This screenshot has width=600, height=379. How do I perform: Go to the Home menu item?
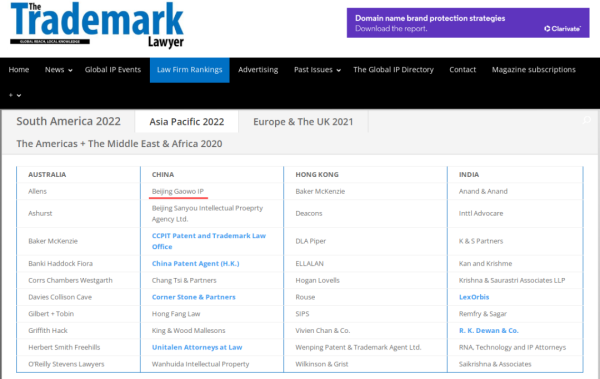pos(19,70)
